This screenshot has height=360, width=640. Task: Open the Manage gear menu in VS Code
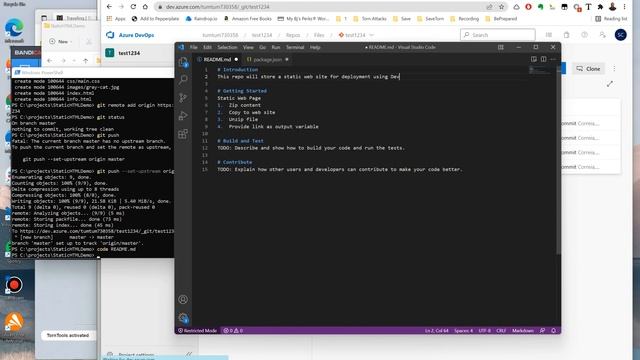click(x=183, y=318)
